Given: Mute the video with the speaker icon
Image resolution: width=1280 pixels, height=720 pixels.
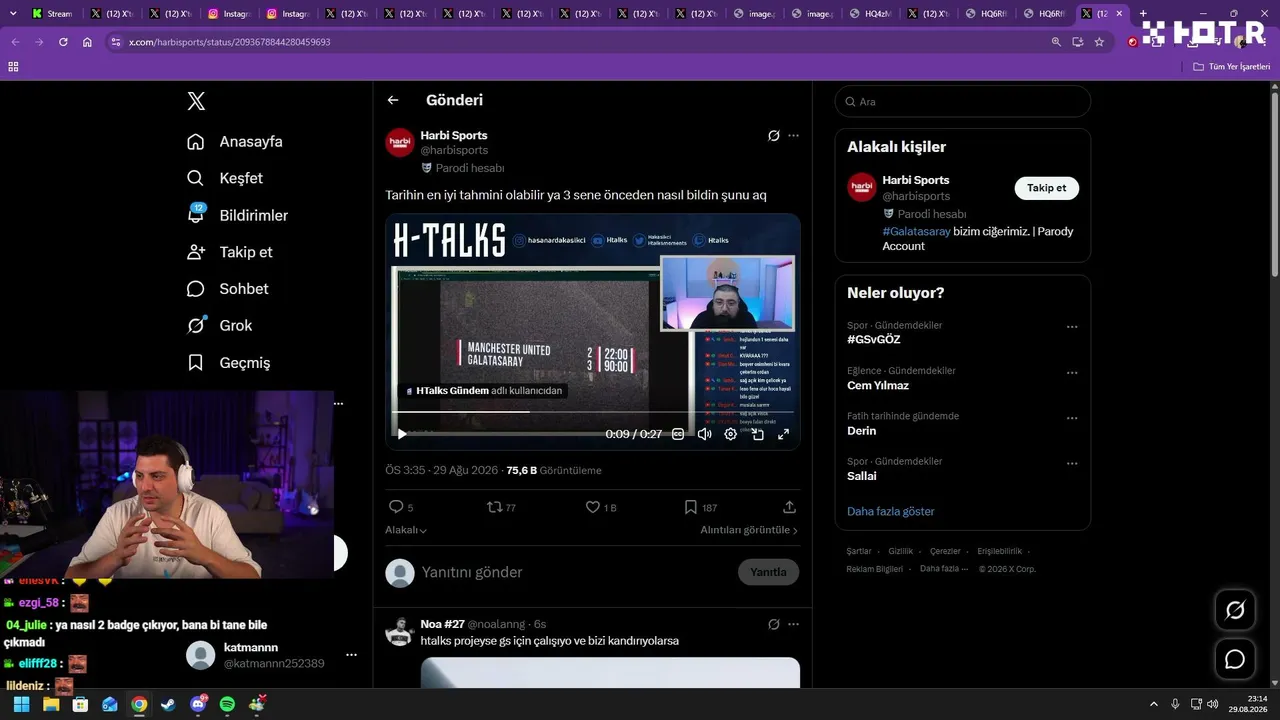Looking at the screenshot, I should click(704, 434).
